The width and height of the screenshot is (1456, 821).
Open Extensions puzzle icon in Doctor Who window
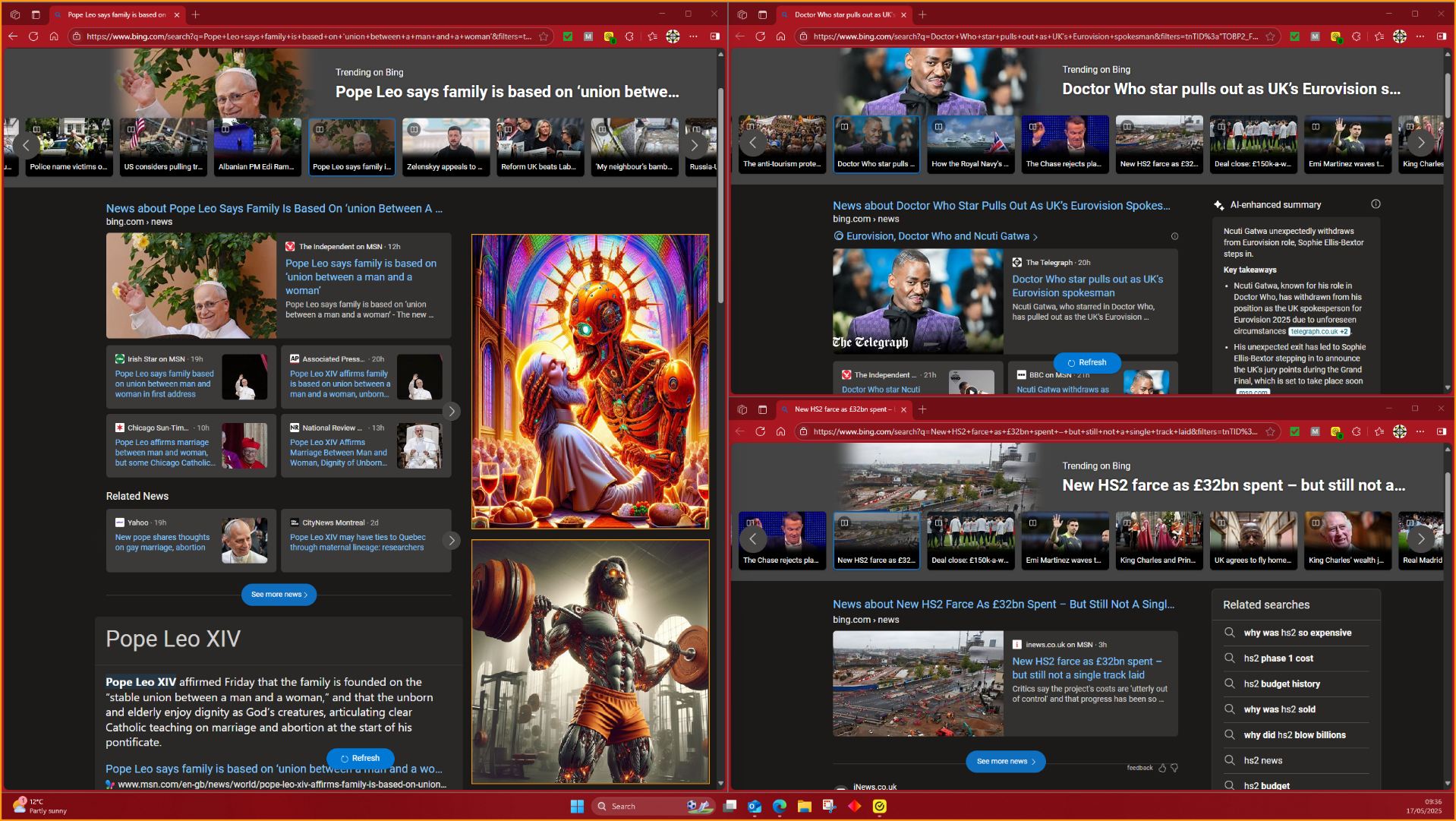pos(1357,36)
